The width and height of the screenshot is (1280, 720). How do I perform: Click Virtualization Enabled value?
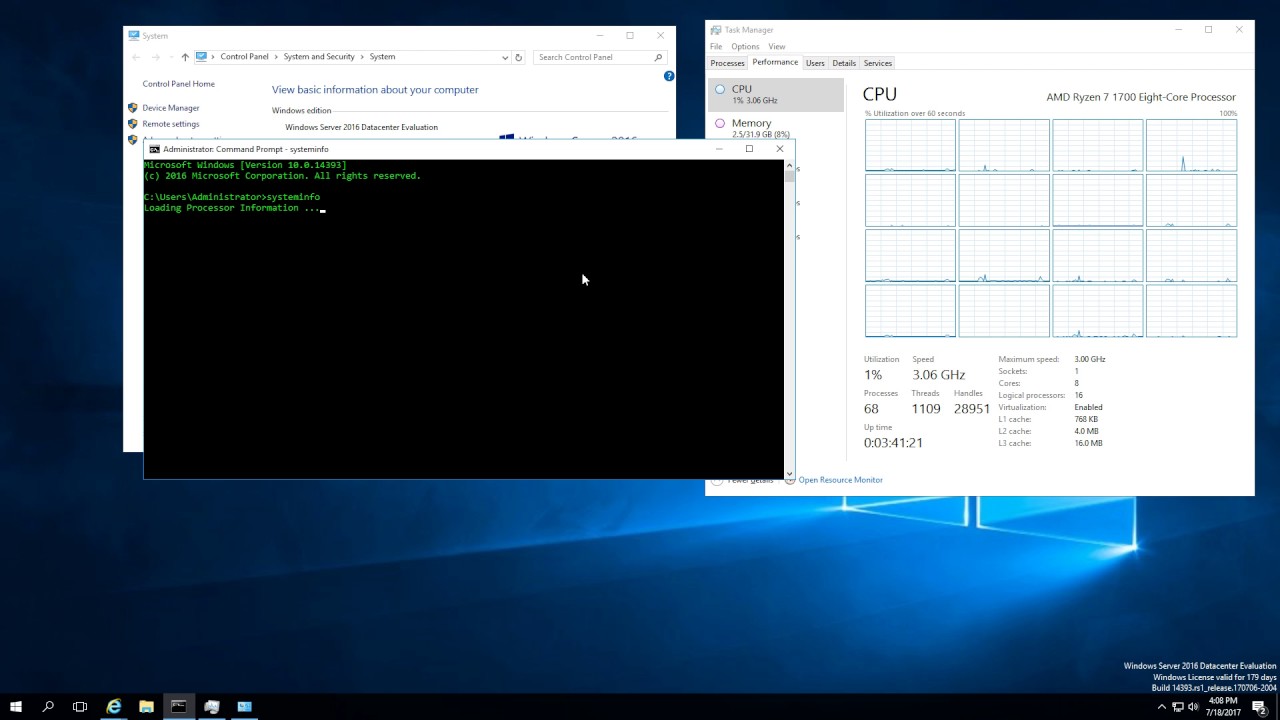(1088, 407)
